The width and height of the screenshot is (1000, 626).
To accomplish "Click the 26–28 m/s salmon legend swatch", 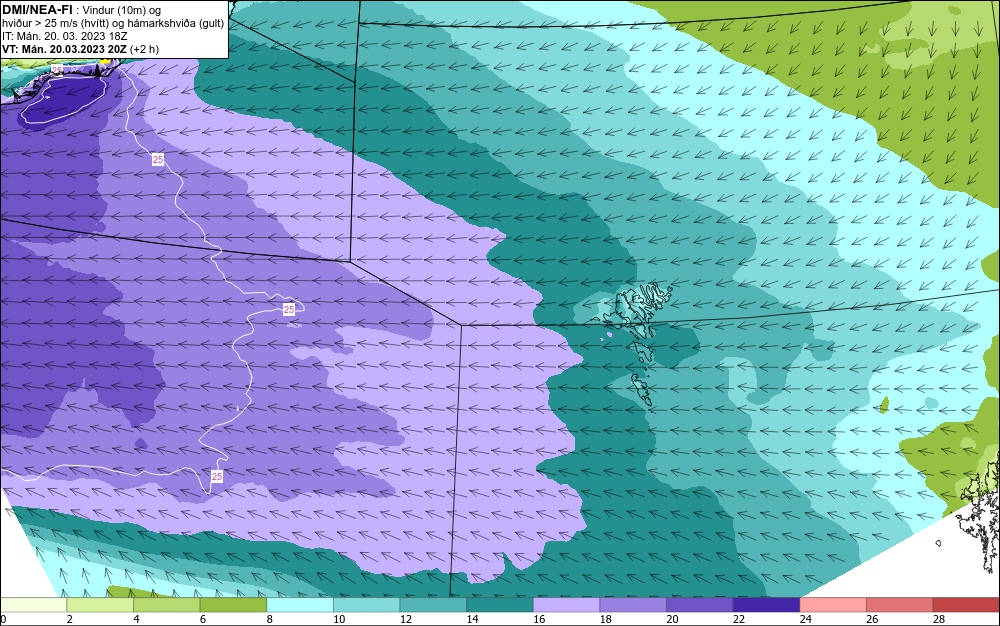I will click(x=900, y=605).
